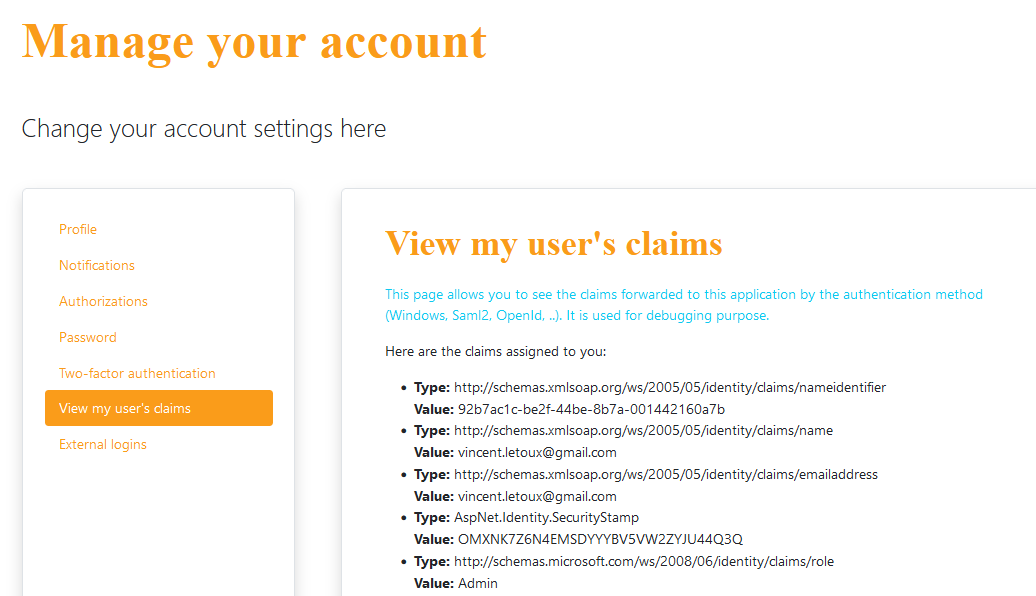1036x596 pixels.
Task: Click the name claim email value
Action: (x=537, y=453)
